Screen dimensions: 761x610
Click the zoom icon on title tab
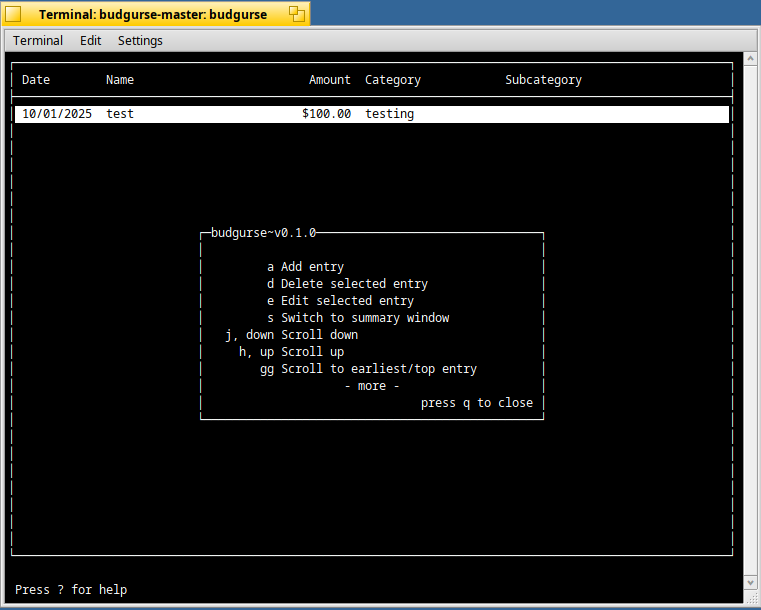[297, 14]
